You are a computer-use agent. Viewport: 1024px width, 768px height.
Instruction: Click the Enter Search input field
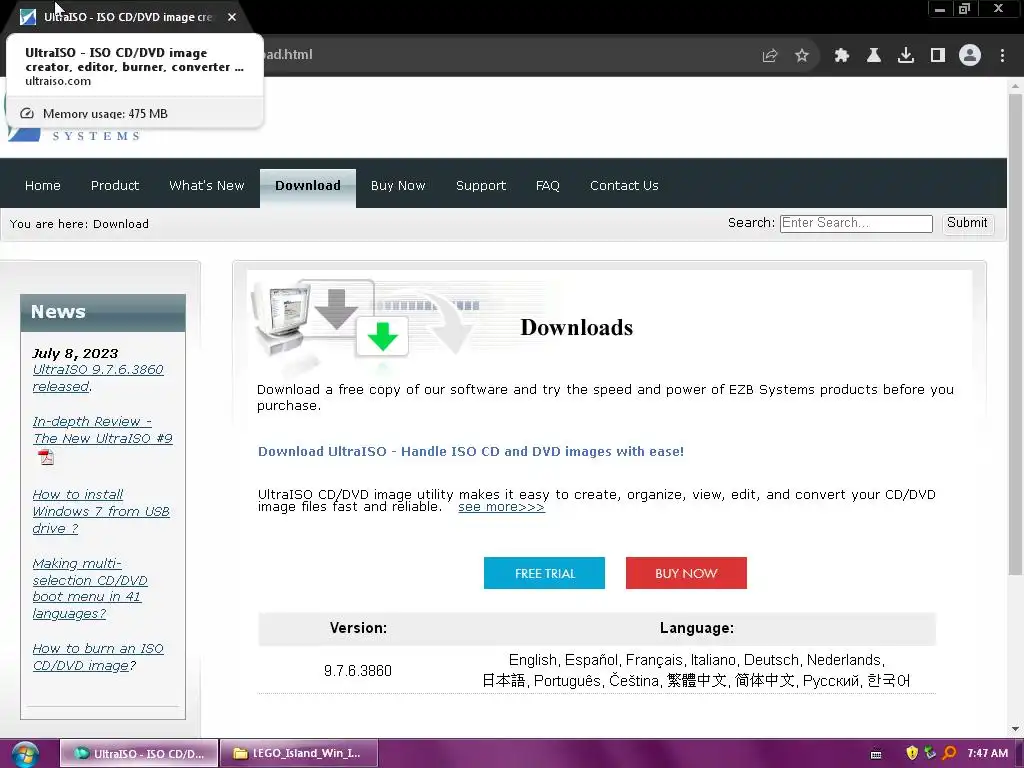coord(856,223)
